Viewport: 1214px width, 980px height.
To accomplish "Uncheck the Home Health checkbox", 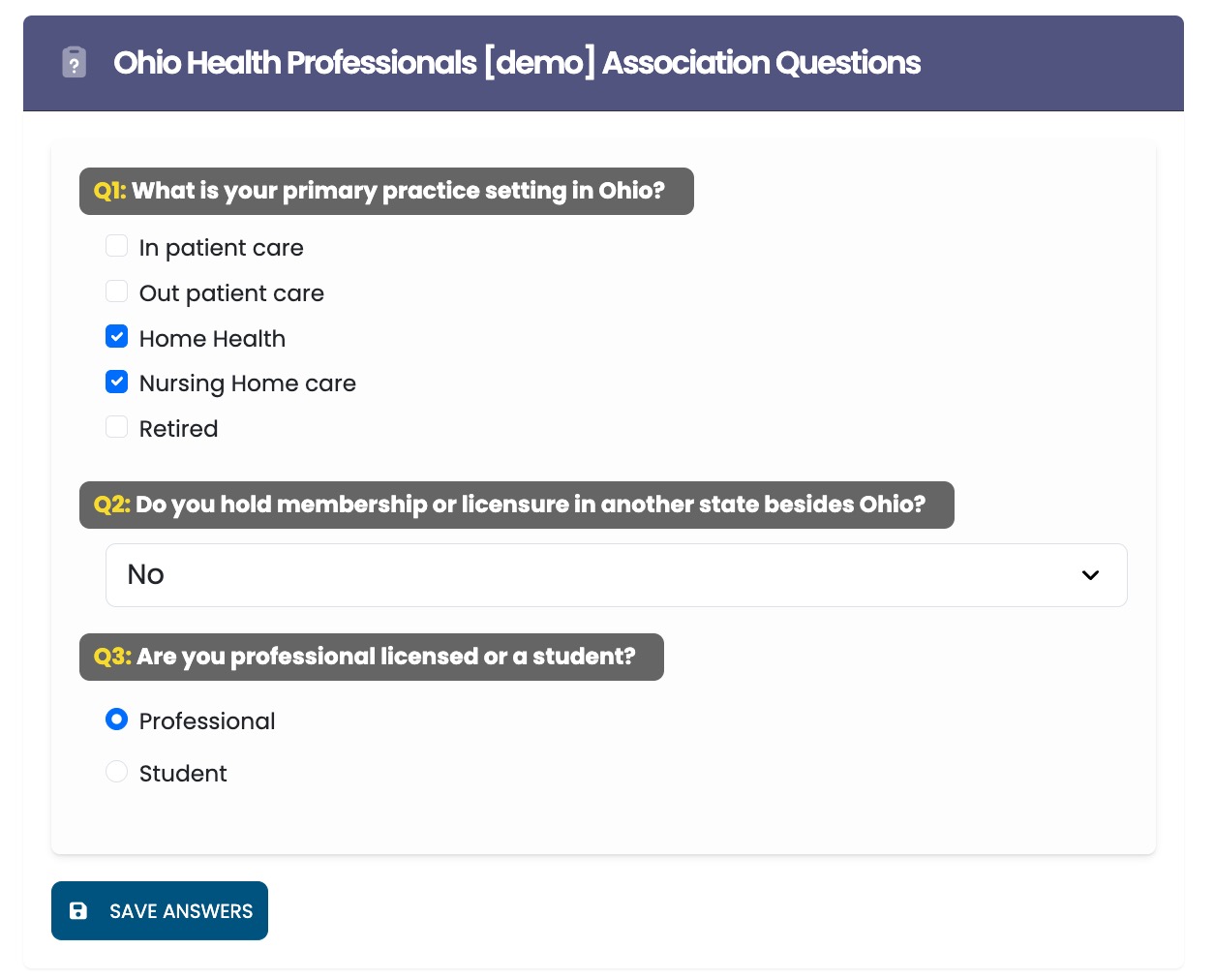I will [x=117, y=337].
